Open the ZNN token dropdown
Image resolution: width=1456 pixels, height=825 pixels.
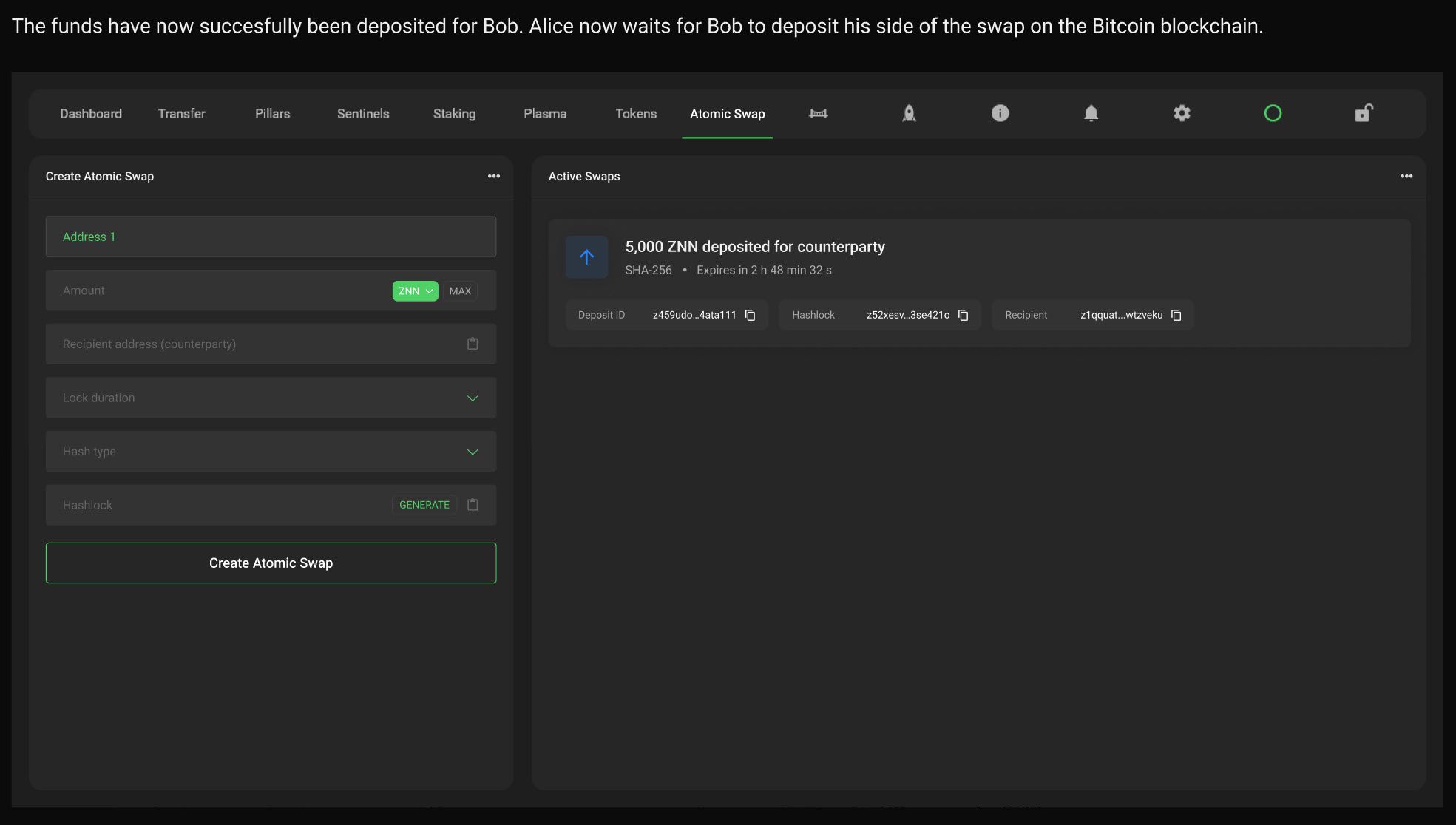(x=415, y=291)
